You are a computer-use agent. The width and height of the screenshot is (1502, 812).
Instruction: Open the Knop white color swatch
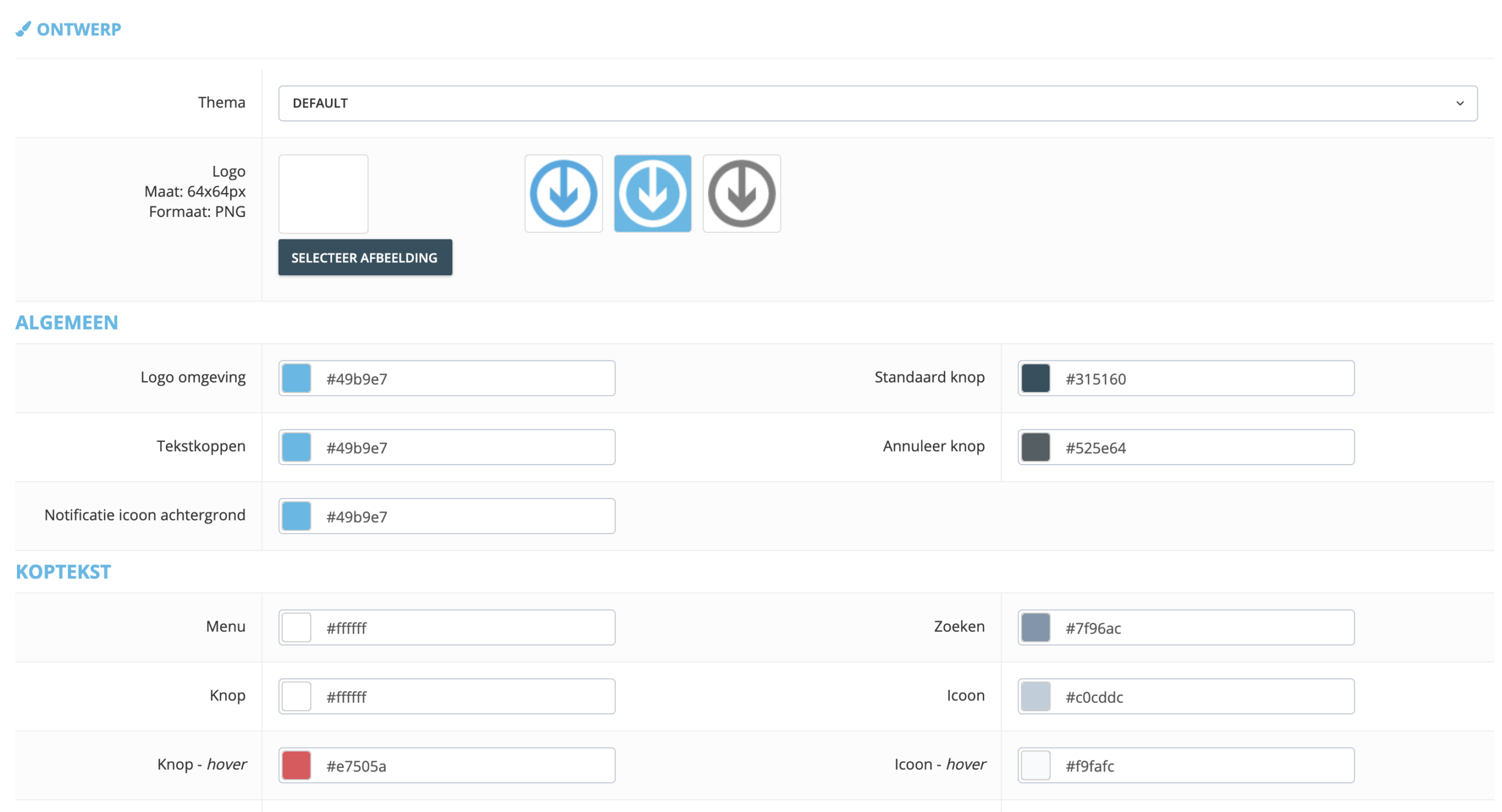(296, 696)
